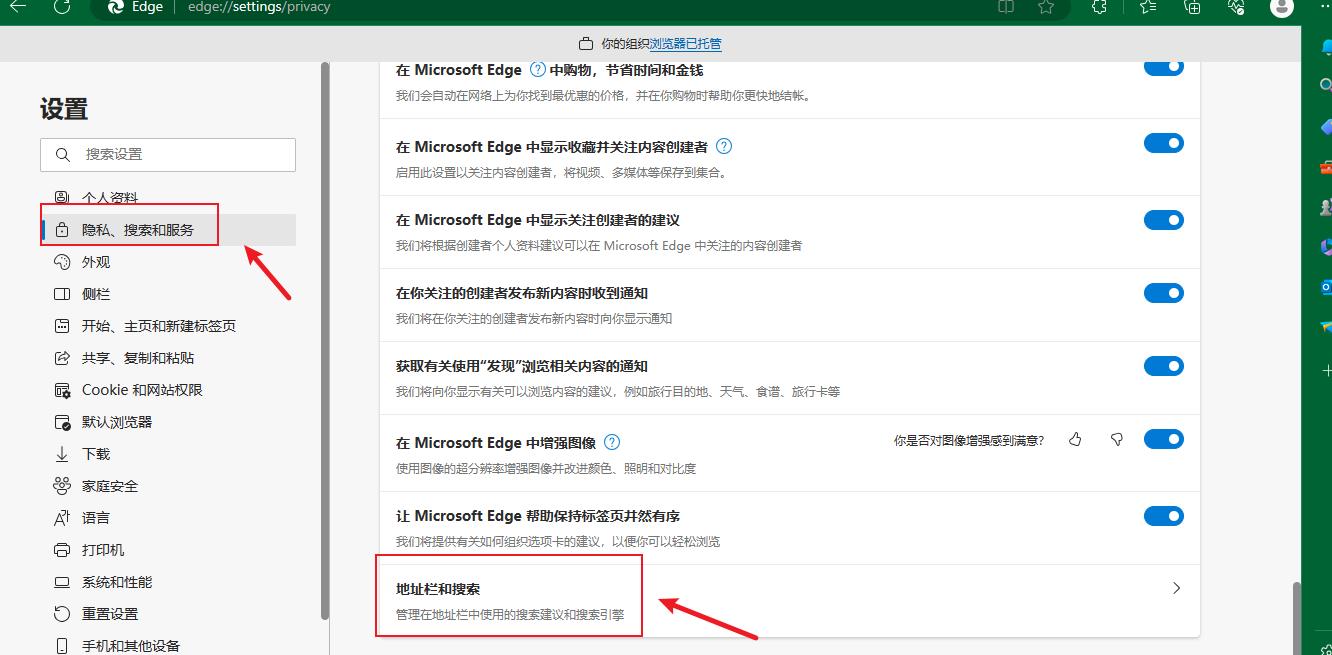The width and height of the screenshot is (1332, 655).
Task: Turn off the image enhancement toggle
Action: (1163, 438)
